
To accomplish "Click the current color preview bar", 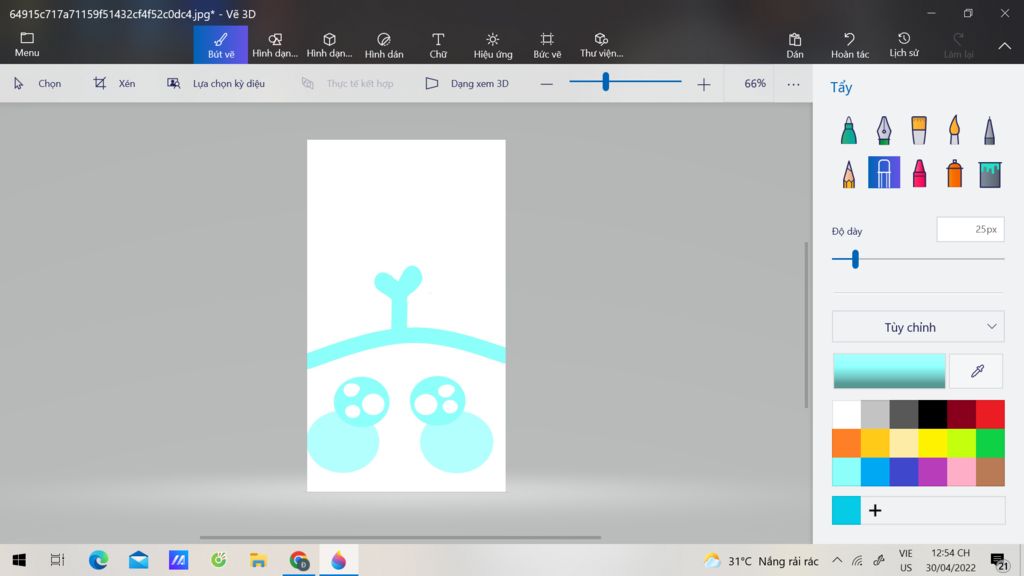I will [889, 371].
